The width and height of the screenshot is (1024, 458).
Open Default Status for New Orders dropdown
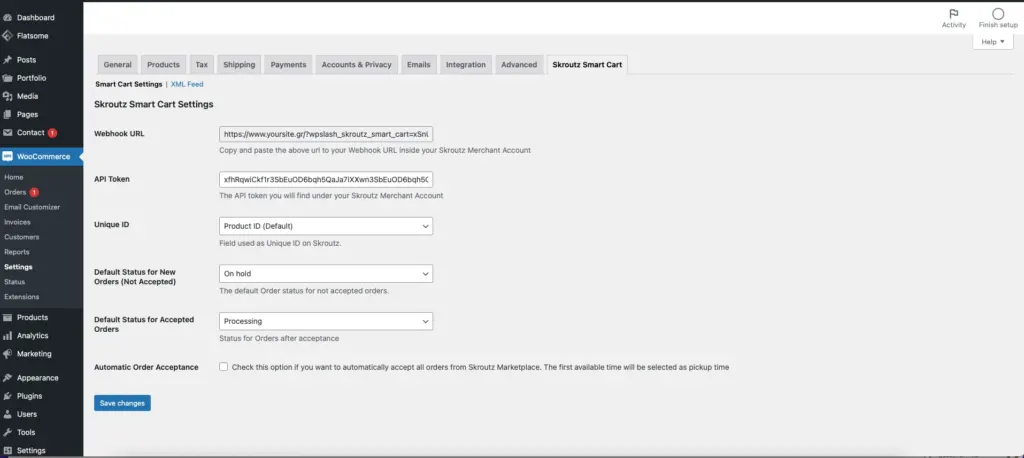point(326,274)
